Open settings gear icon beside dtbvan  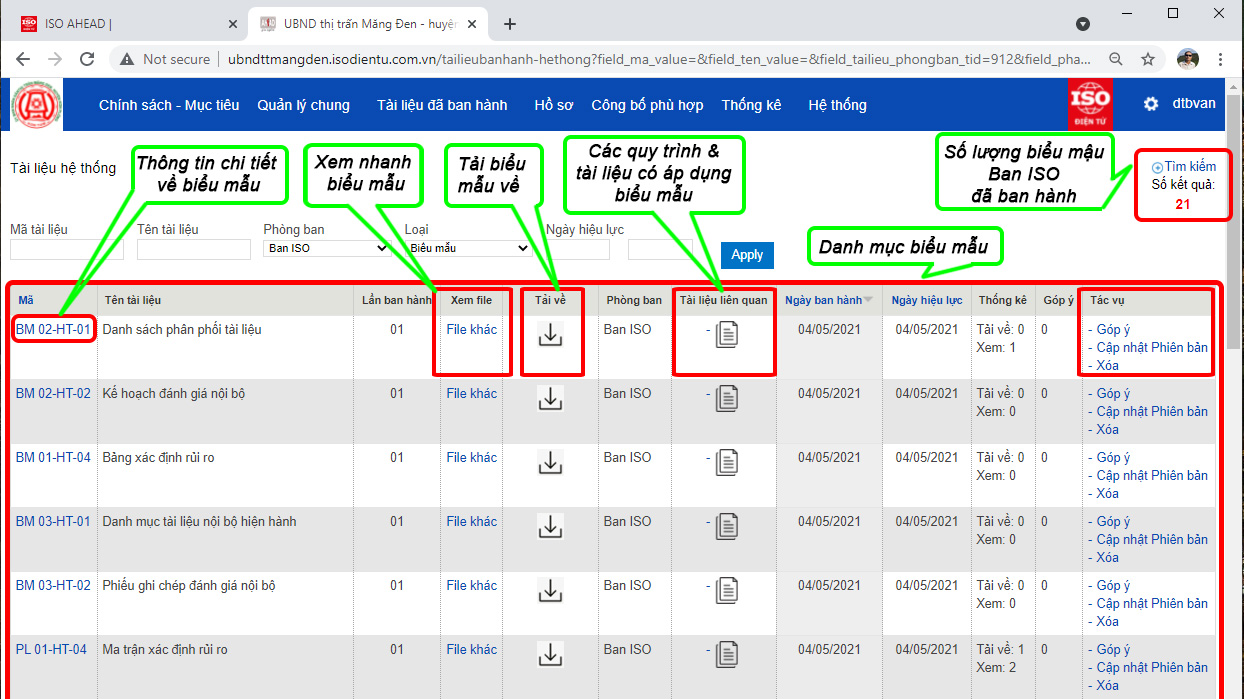(1151, 104)
